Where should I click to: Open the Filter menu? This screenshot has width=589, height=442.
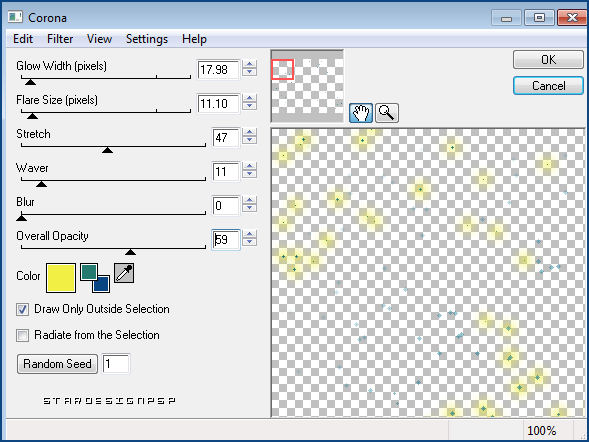pos(60,39)
